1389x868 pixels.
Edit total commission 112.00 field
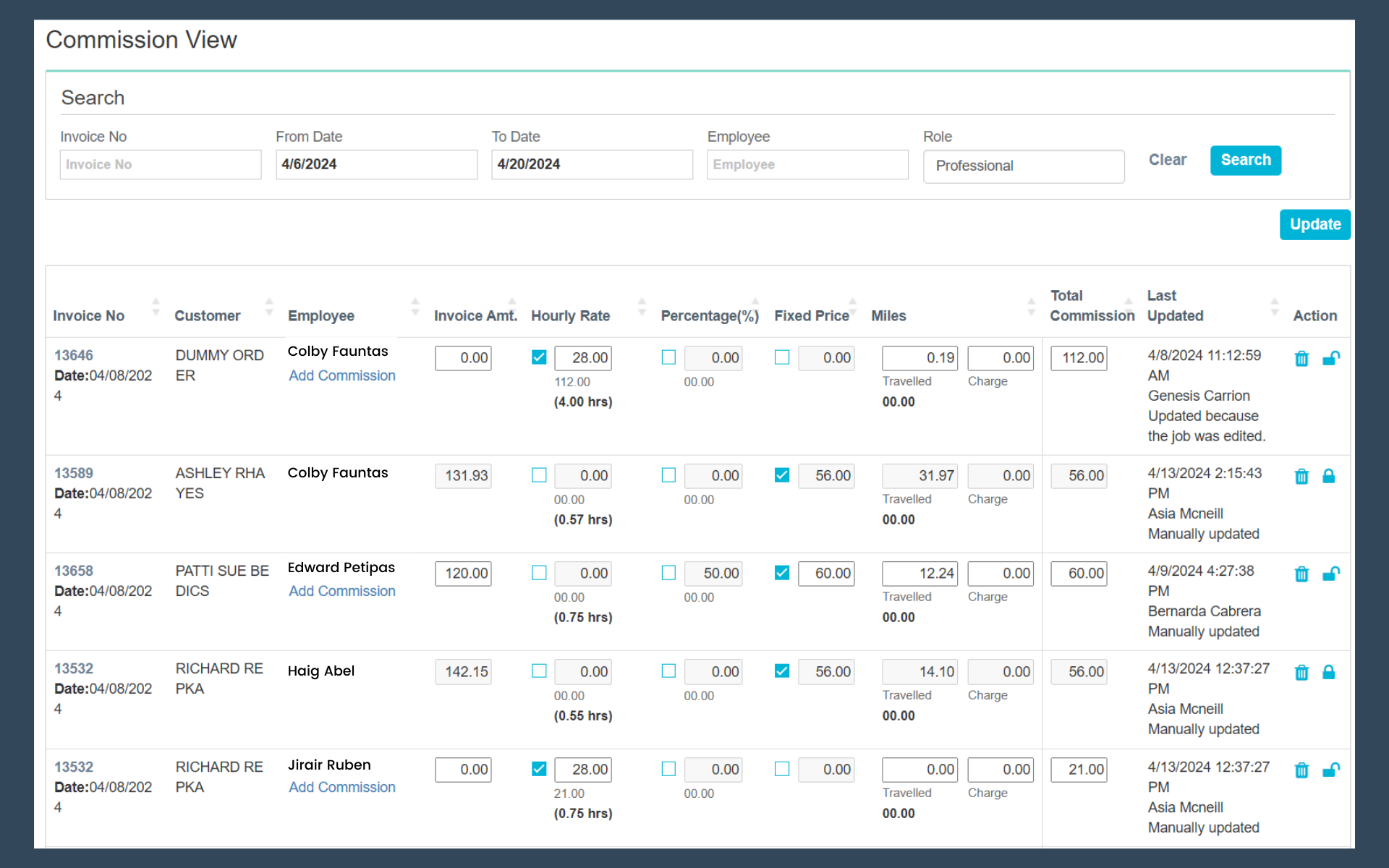1079,358
